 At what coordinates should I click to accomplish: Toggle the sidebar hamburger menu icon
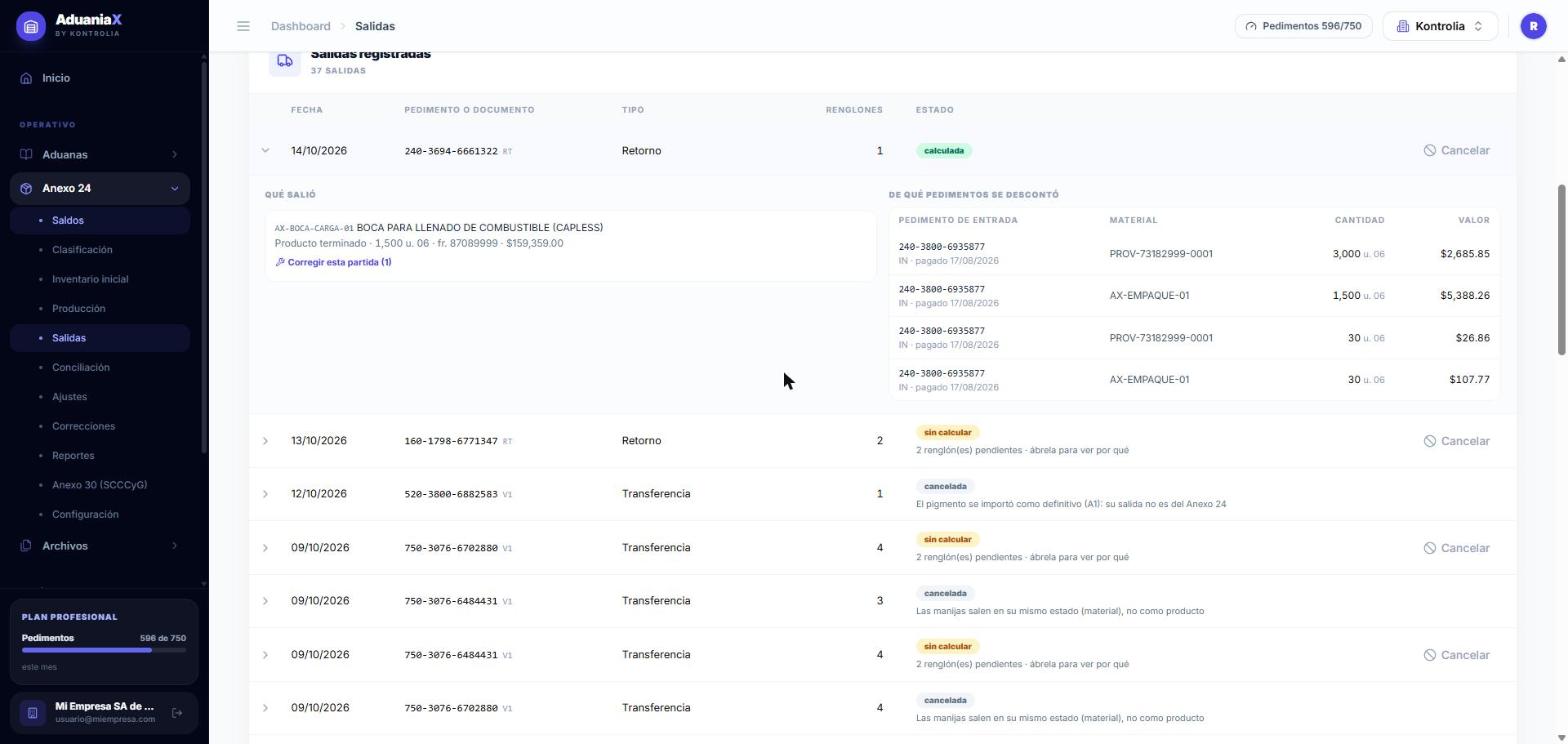coord(243,26)
